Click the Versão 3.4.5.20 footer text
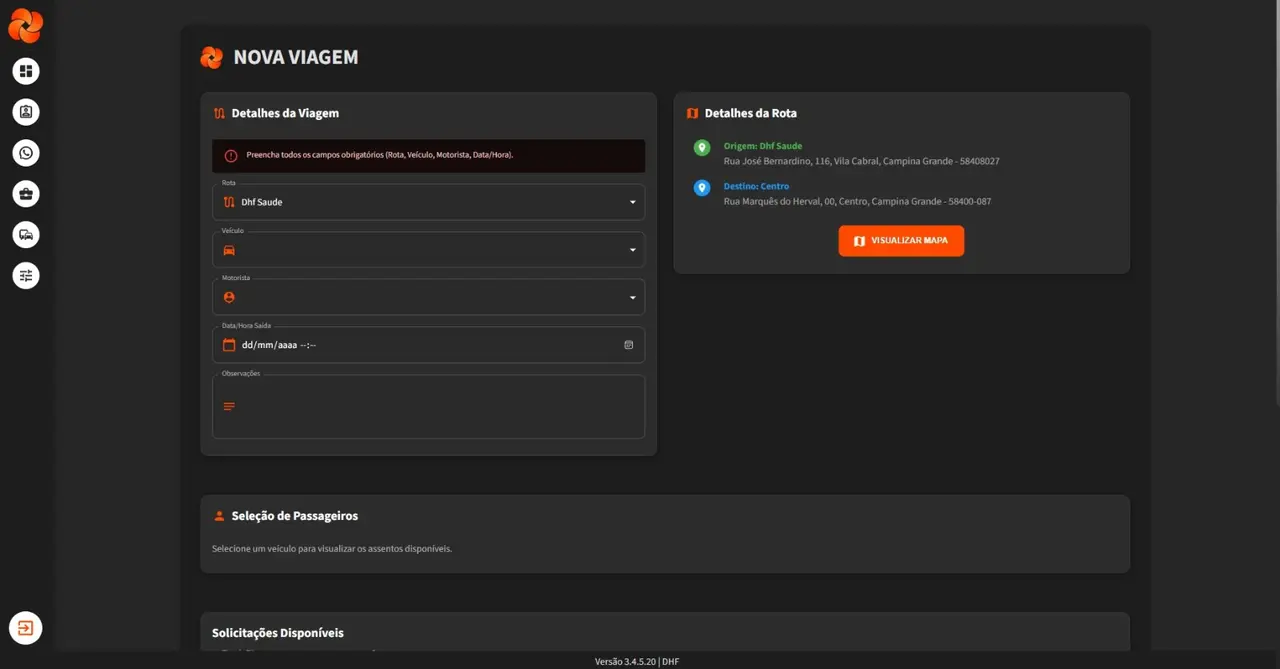This screenshot has height=669, width=1280. tap(637, 661)
